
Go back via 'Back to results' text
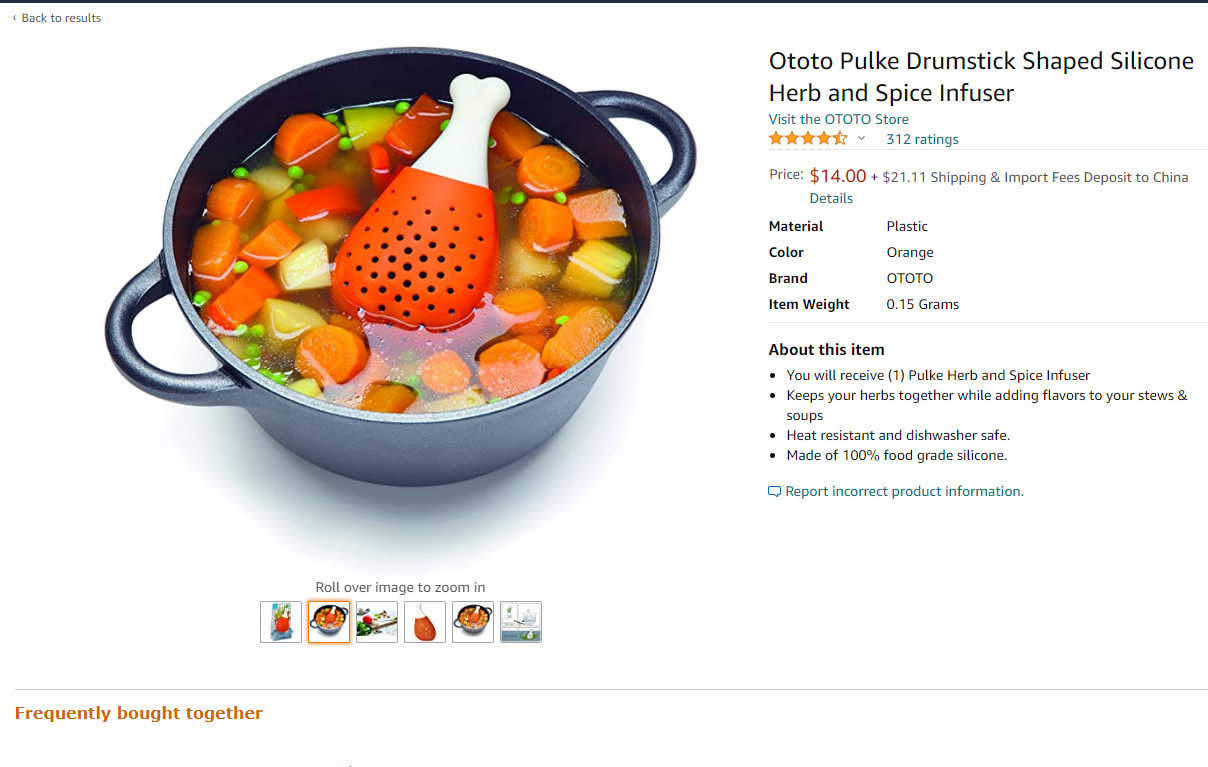click(x=61, y=18)
